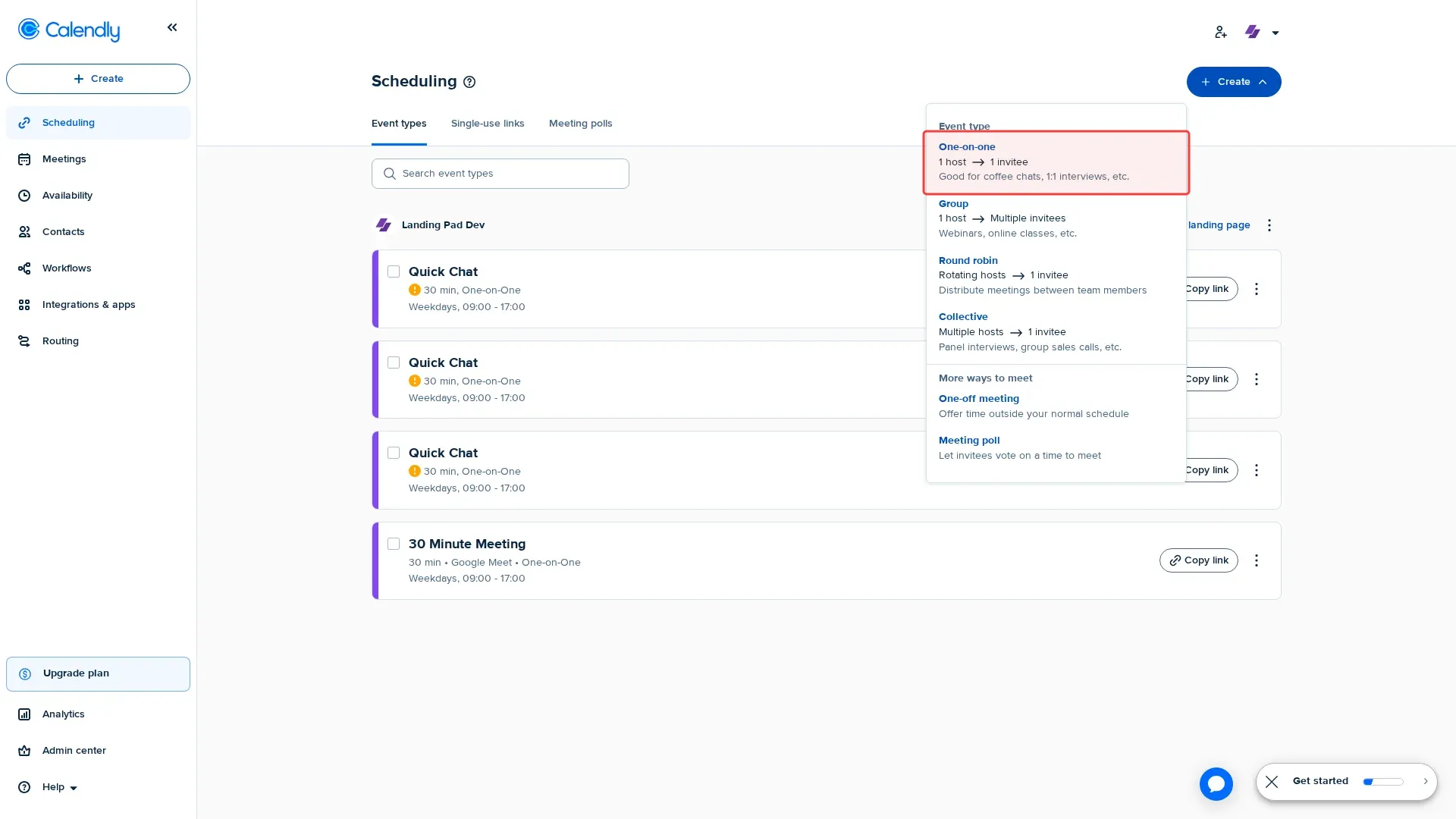Viewport: 1456px width, 819px height.
Task: Open the Meetings section in the sidebar
Action: tap(63, 158)
